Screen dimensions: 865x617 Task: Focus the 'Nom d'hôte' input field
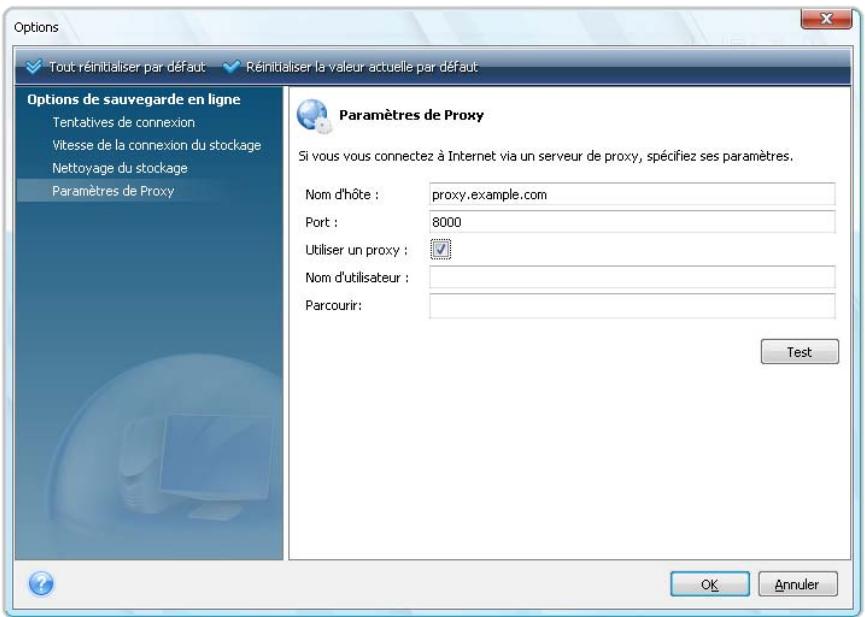tap(632, 194)
